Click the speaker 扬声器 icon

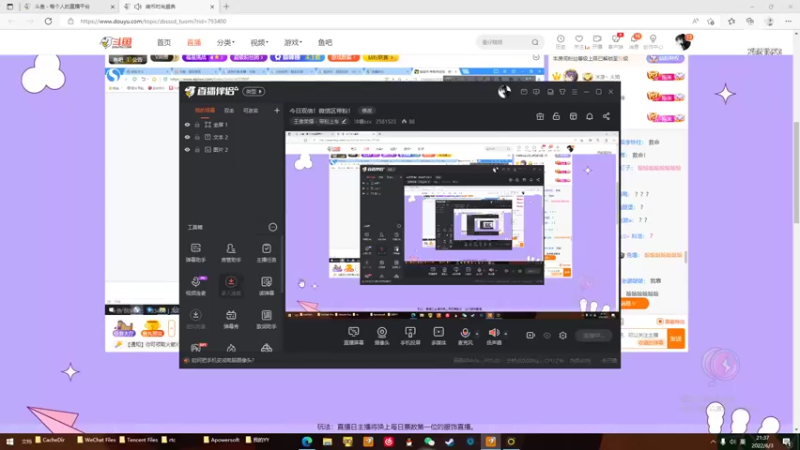(493, 333)
